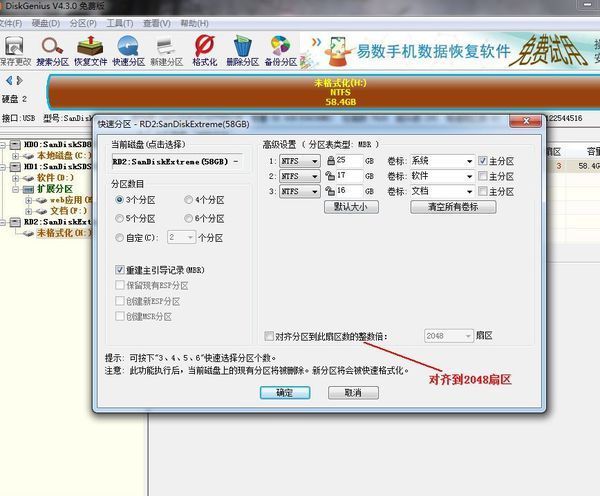Open the Partition (分区) menu
The height and width of the screenshot is (496, 600).
(83, 23)
